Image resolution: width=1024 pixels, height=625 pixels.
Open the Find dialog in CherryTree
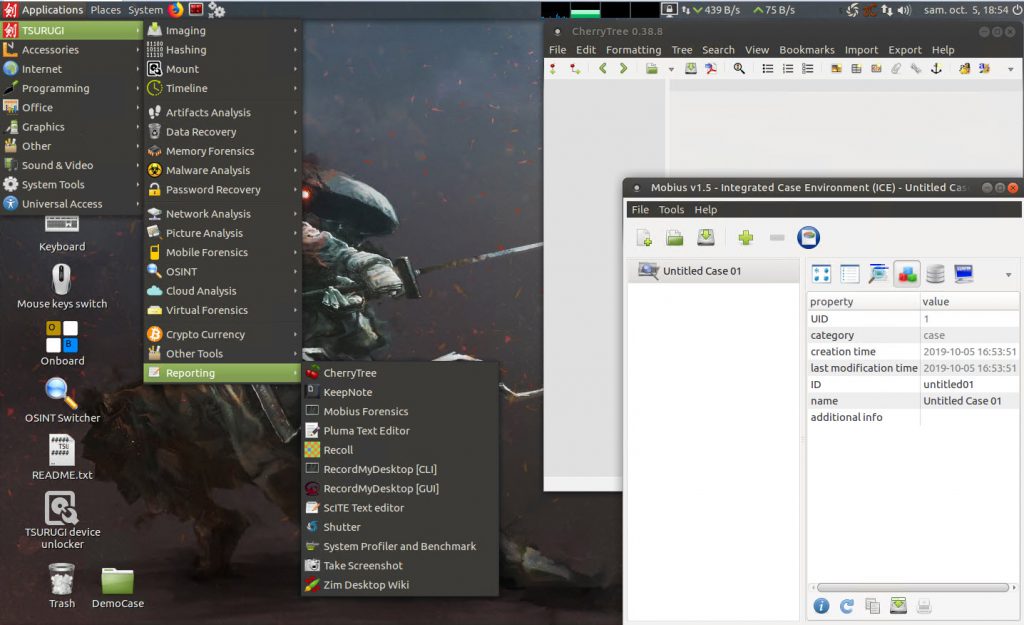point(738,67)
